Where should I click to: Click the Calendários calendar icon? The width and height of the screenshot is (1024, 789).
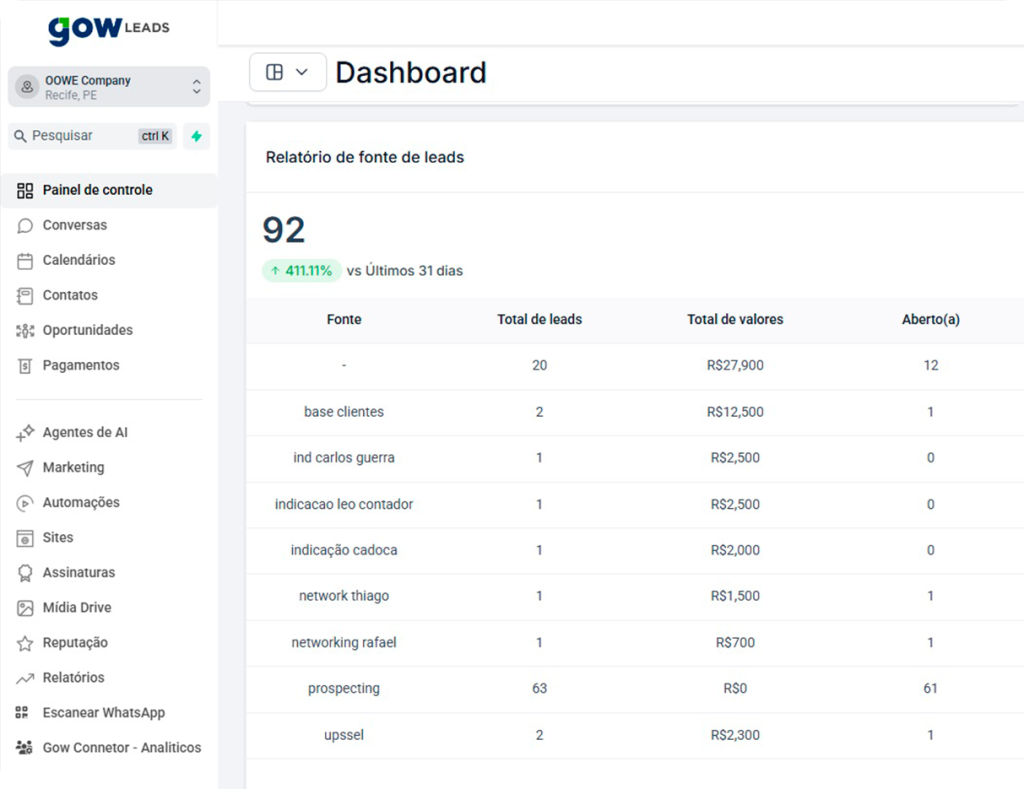pos(25,261)
